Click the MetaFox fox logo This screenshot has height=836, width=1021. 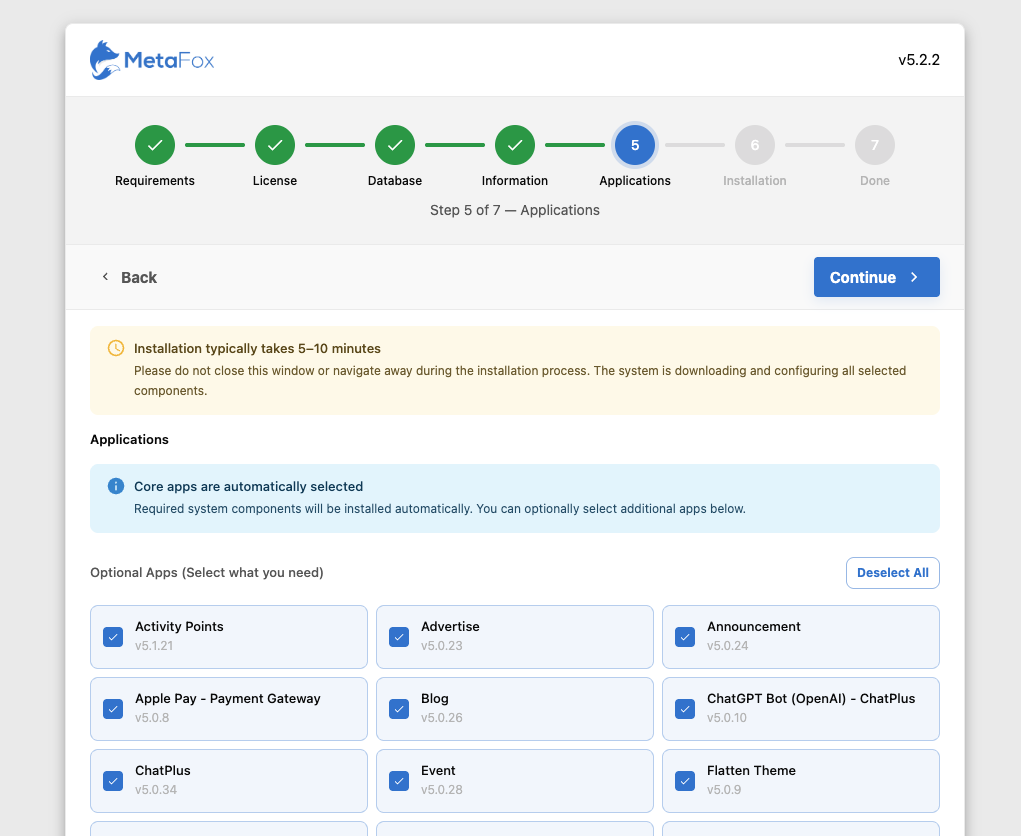click(x=105, y=60)
